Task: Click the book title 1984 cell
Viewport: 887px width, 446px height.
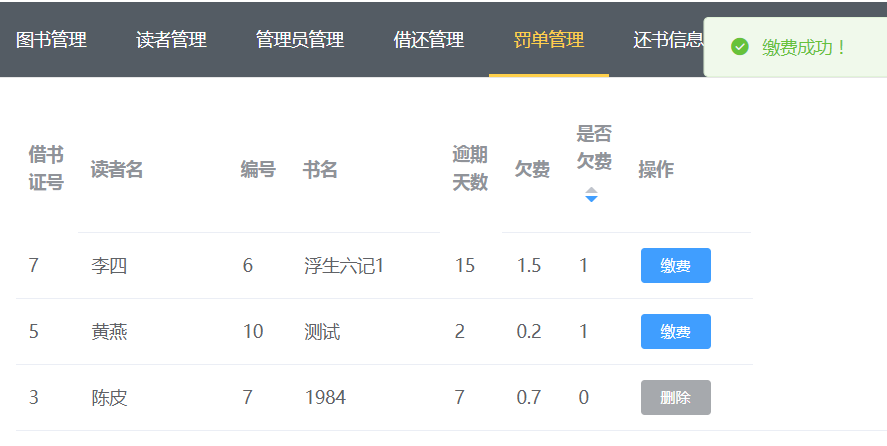Action: tap(325, 398)
